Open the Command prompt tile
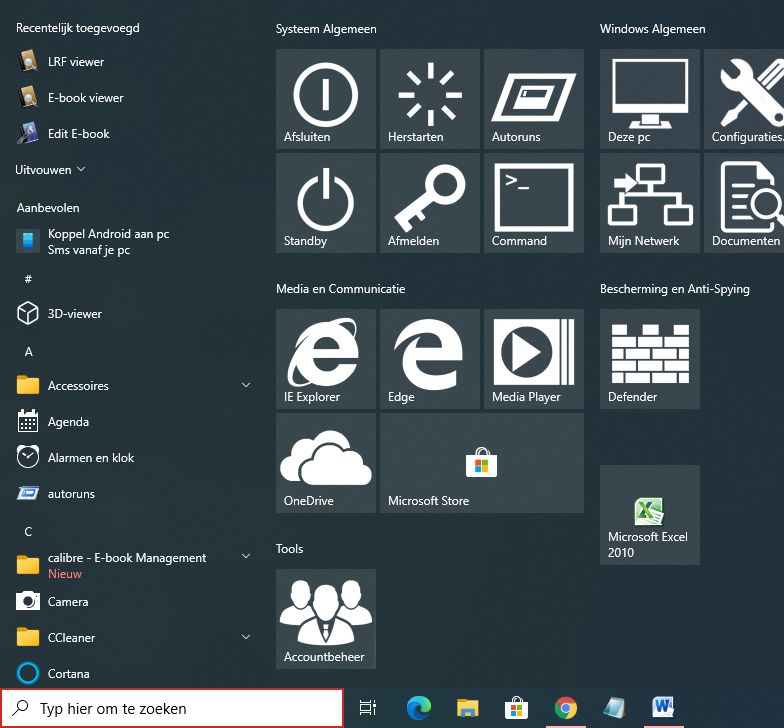This screenshot has width=784, height=728. [534, 202]
